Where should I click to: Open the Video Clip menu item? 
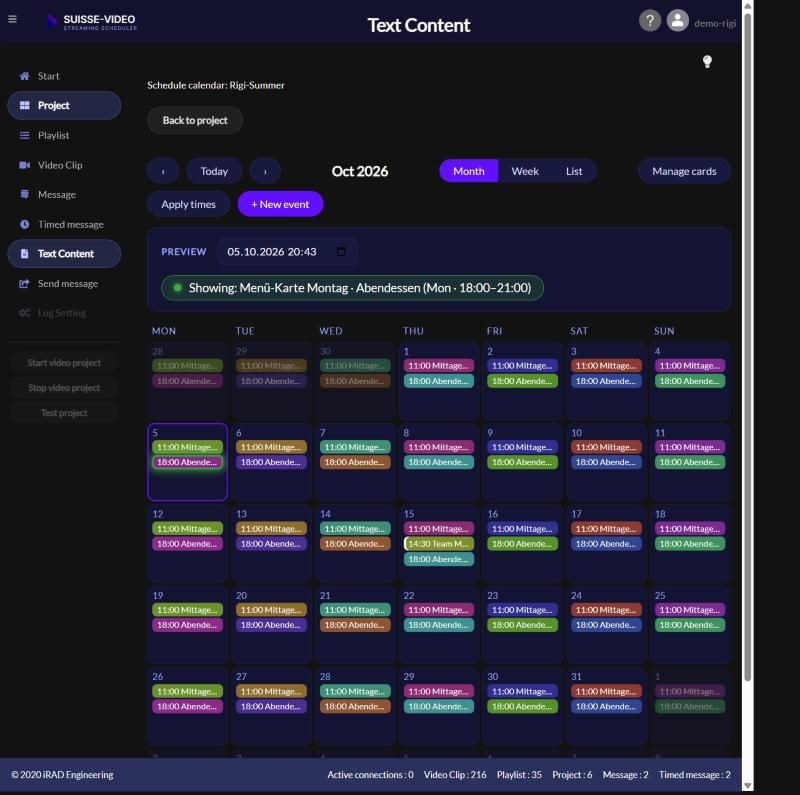tap(64, 165)
